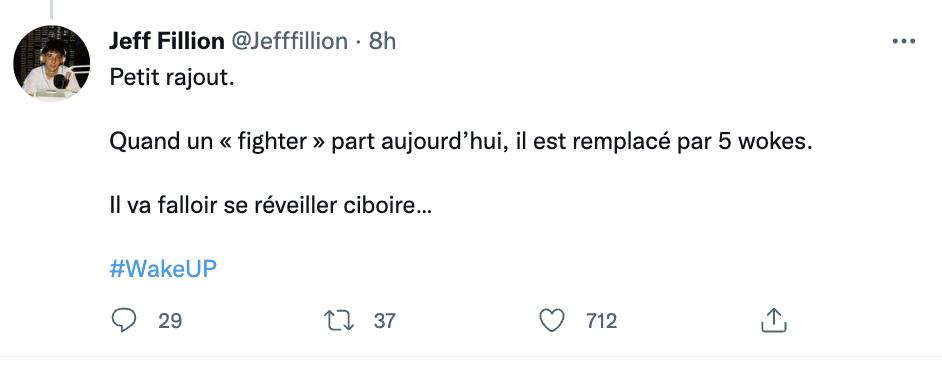This screenshot has height=366, width=942.
Task: Retweet using the arrows icon
Action: 339,320
